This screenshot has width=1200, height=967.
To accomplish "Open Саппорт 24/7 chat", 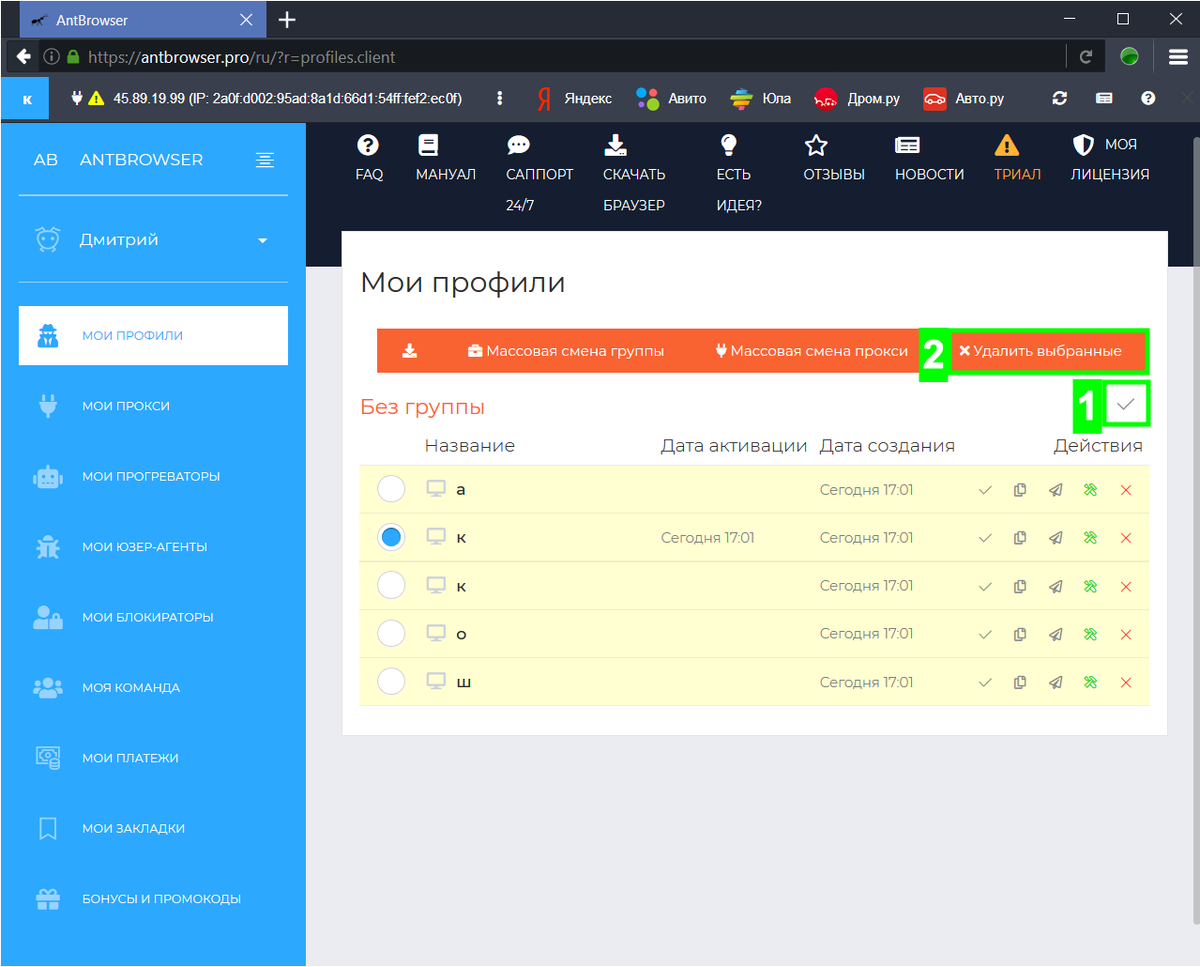I will point(539,174).
